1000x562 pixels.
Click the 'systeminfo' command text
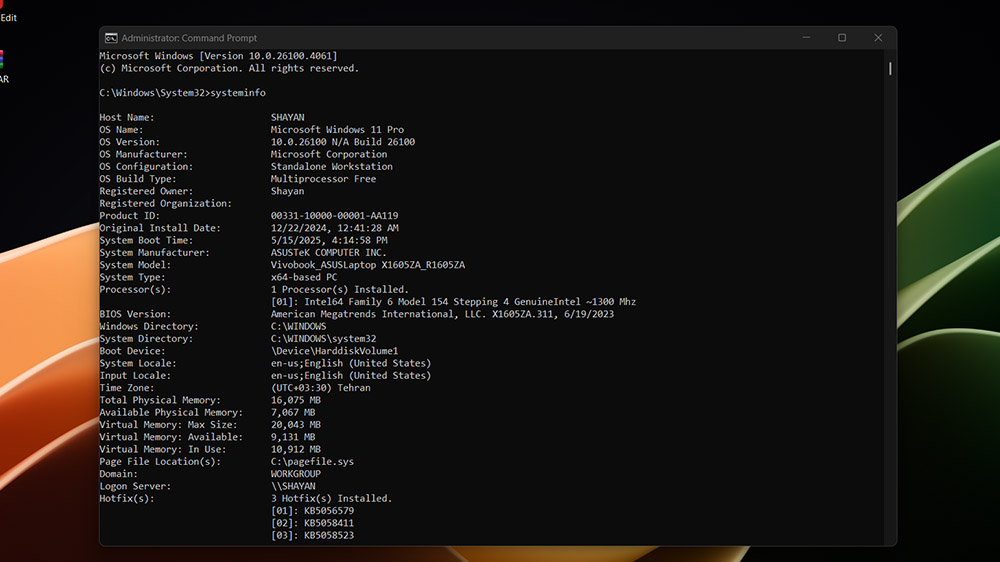(238, 92)
